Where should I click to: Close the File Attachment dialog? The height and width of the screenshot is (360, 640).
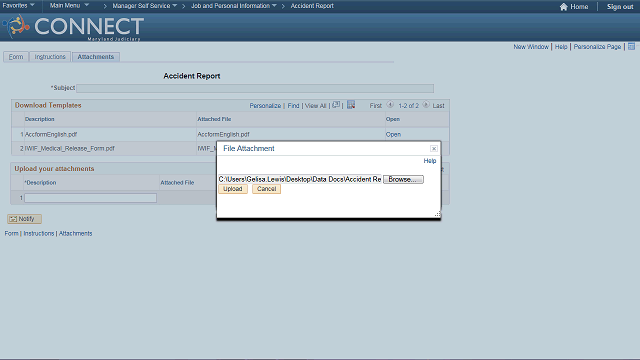pyautogui.click(x=434, y=149)
